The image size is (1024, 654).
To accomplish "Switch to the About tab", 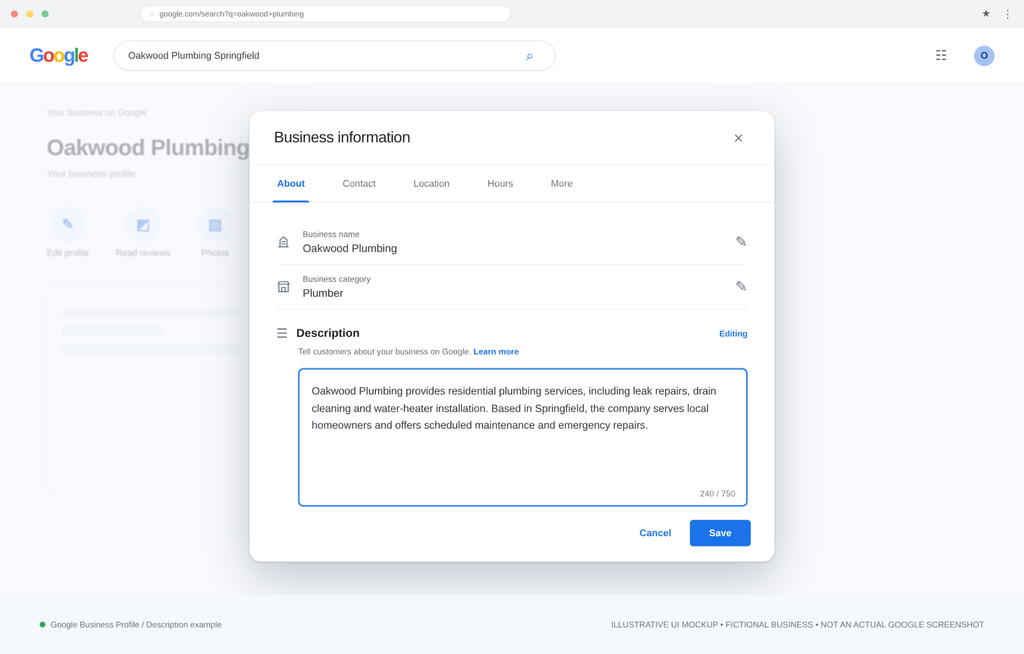I will tap(291, 184).
